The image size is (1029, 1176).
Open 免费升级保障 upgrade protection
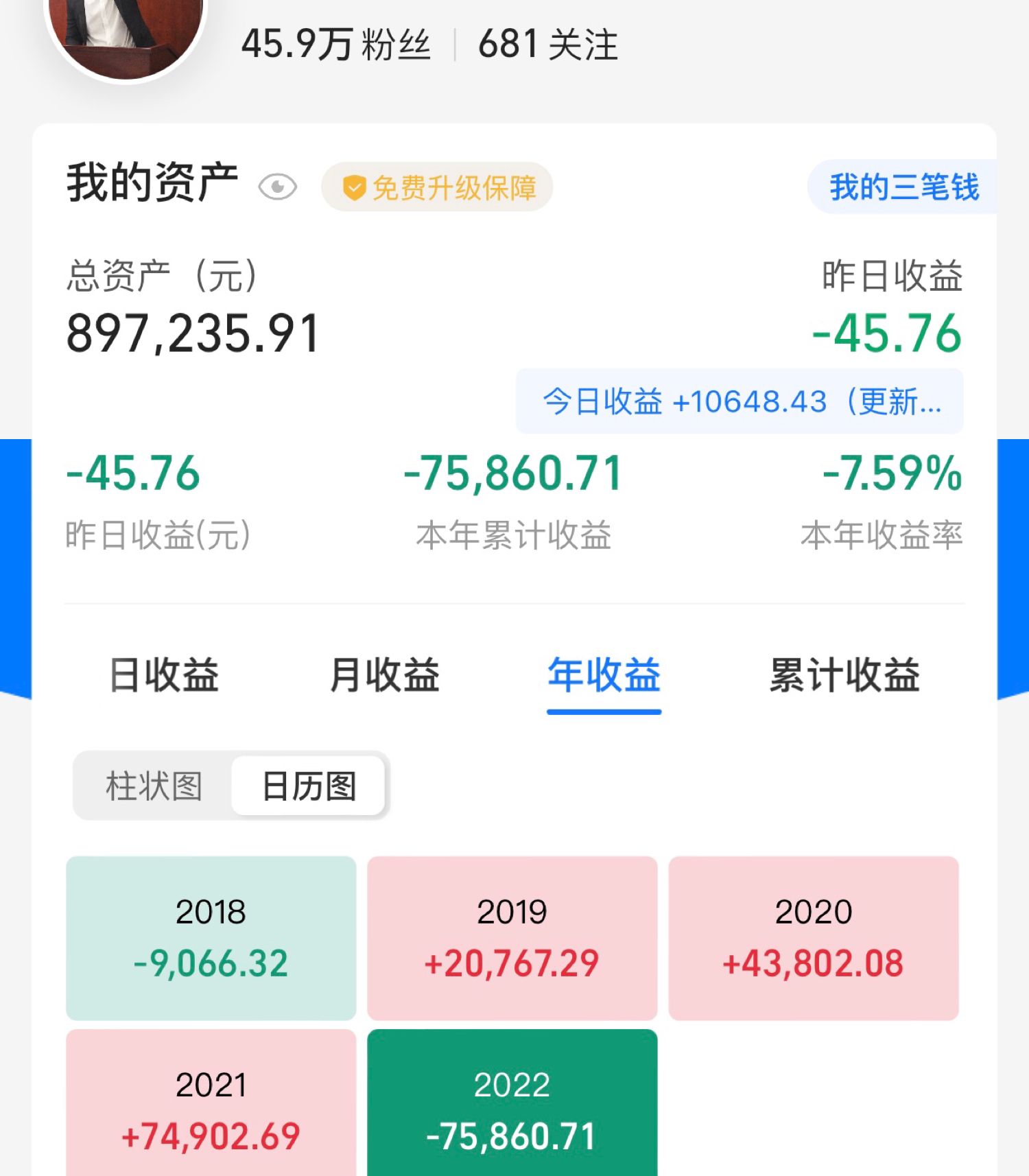tap(437, 187)
